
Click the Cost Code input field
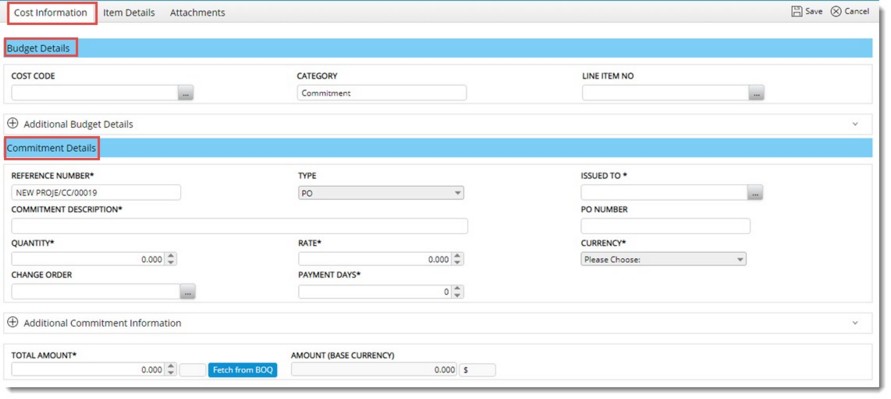point(95,93)
